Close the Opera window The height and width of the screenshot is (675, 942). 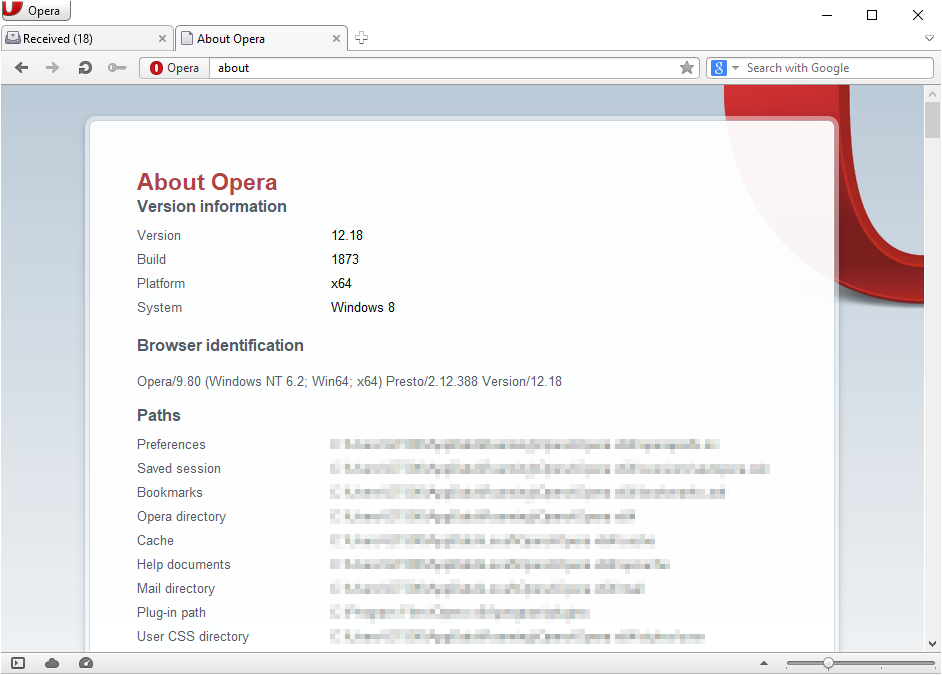tap(918, 15)
